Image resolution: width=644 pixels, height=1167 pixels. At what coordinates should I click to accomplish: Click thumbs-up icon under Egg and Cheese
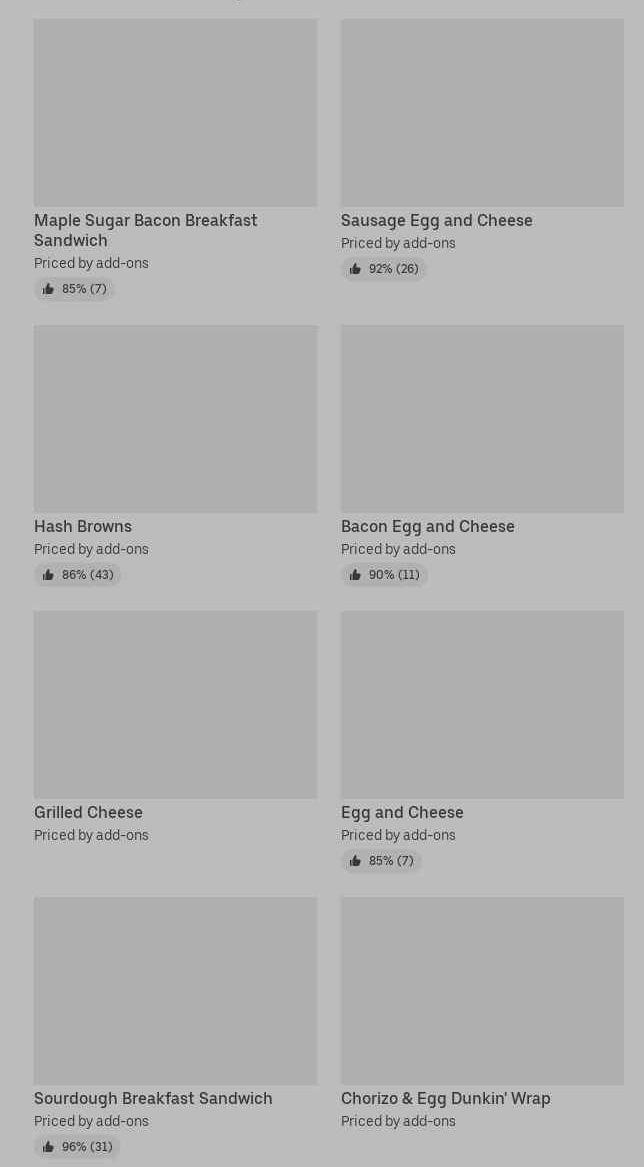point(355,861)
